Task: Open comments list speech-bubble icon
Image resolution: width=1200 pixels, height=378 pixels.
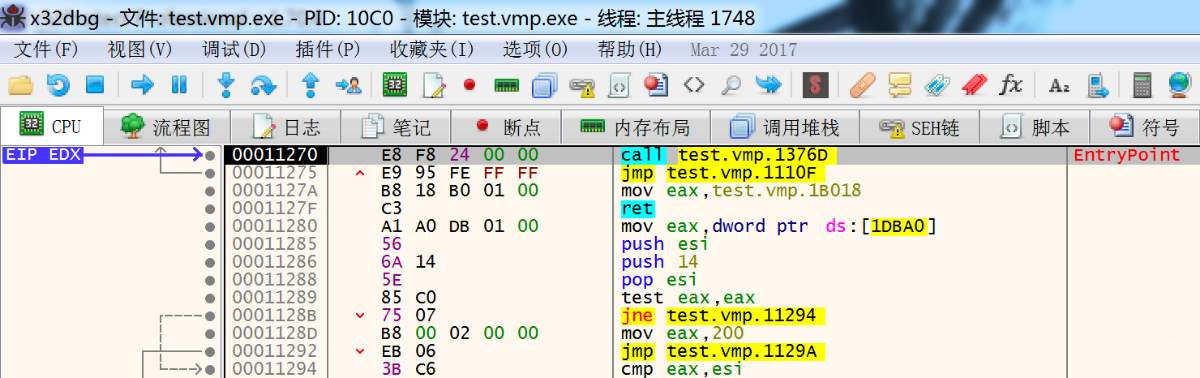Action: pyautogui.click(x=900, y=85)
